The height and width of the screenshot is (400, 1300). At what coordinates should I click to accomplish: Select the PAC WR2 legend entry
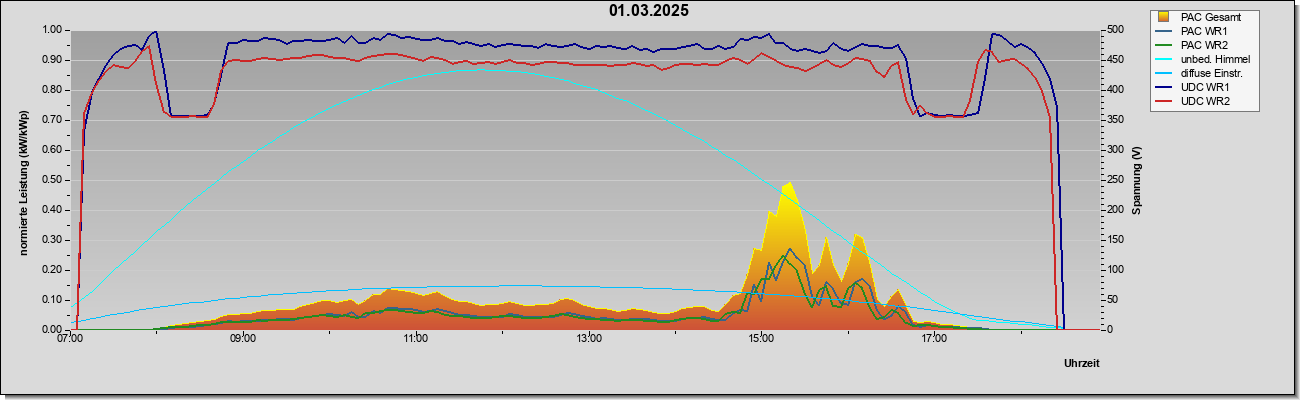click(x=1204, y=45)
